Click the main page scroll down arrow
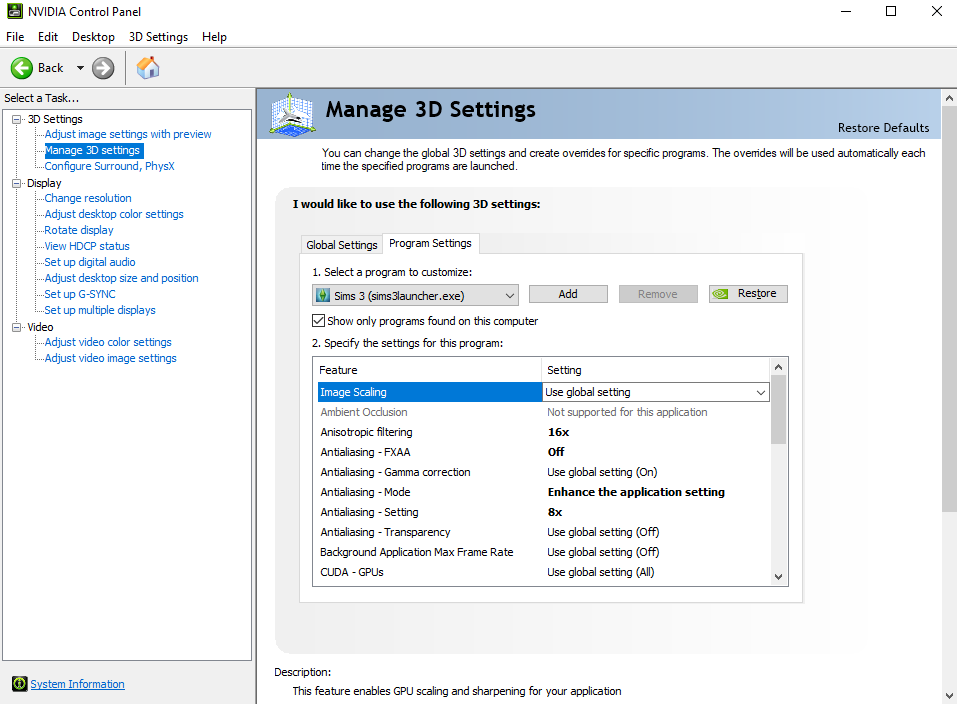 949,695
